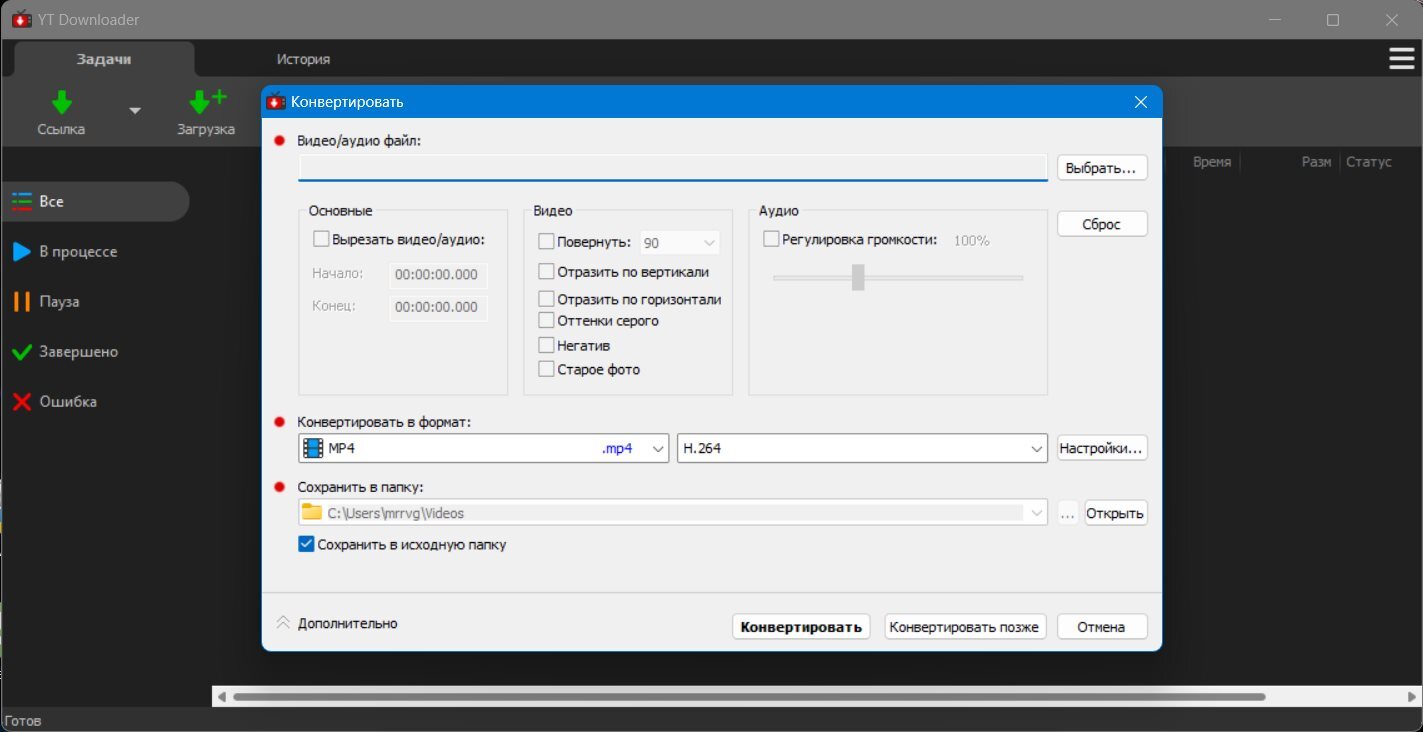
Task: Select the В процессе play icon filter
Action: click(22, 252)
